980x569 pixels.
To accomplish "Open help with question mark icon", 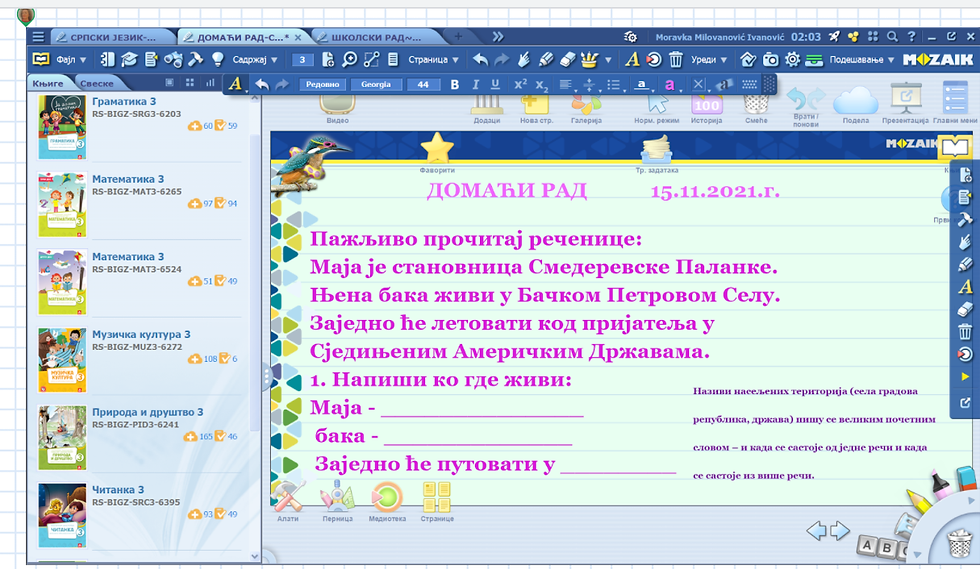I will pyautogui.click(x=912, y=37).
